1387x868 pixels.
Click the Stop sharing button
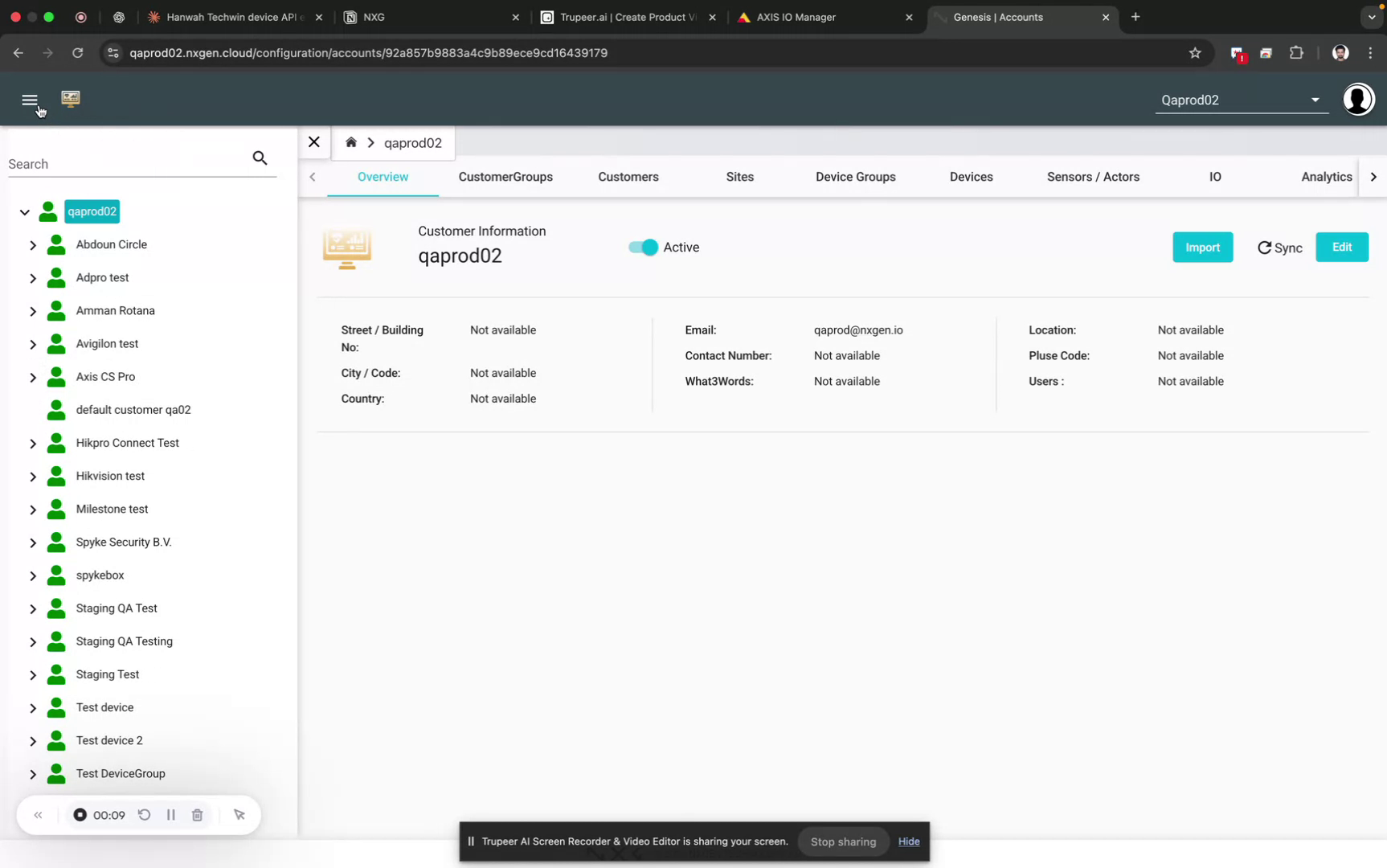842,841
